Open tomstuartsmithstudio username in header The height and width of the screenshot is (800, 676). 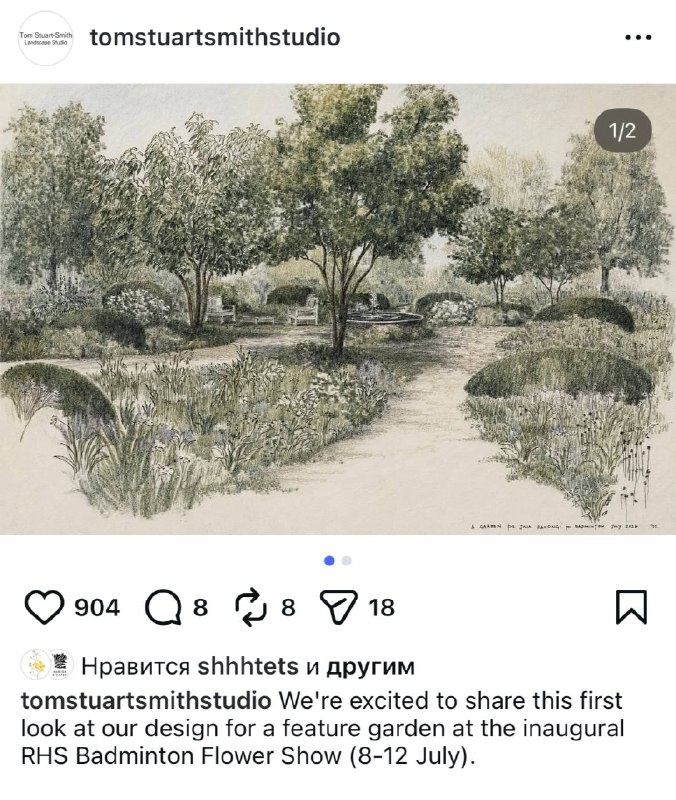[x=215, y=37]
